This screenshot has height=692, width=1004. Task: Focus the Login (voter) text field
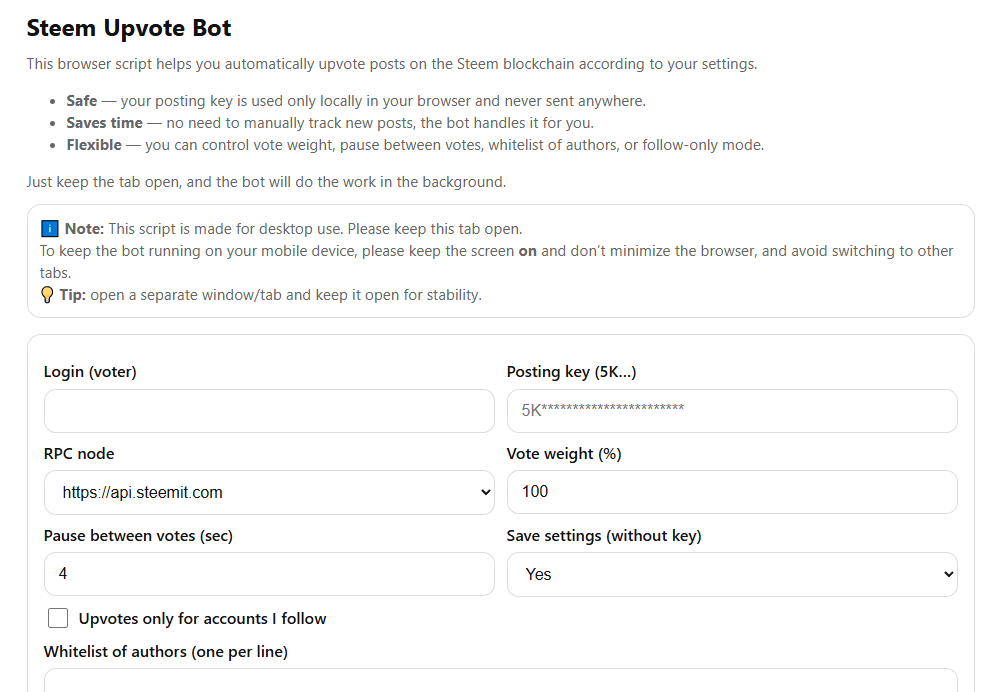point(269,411)
